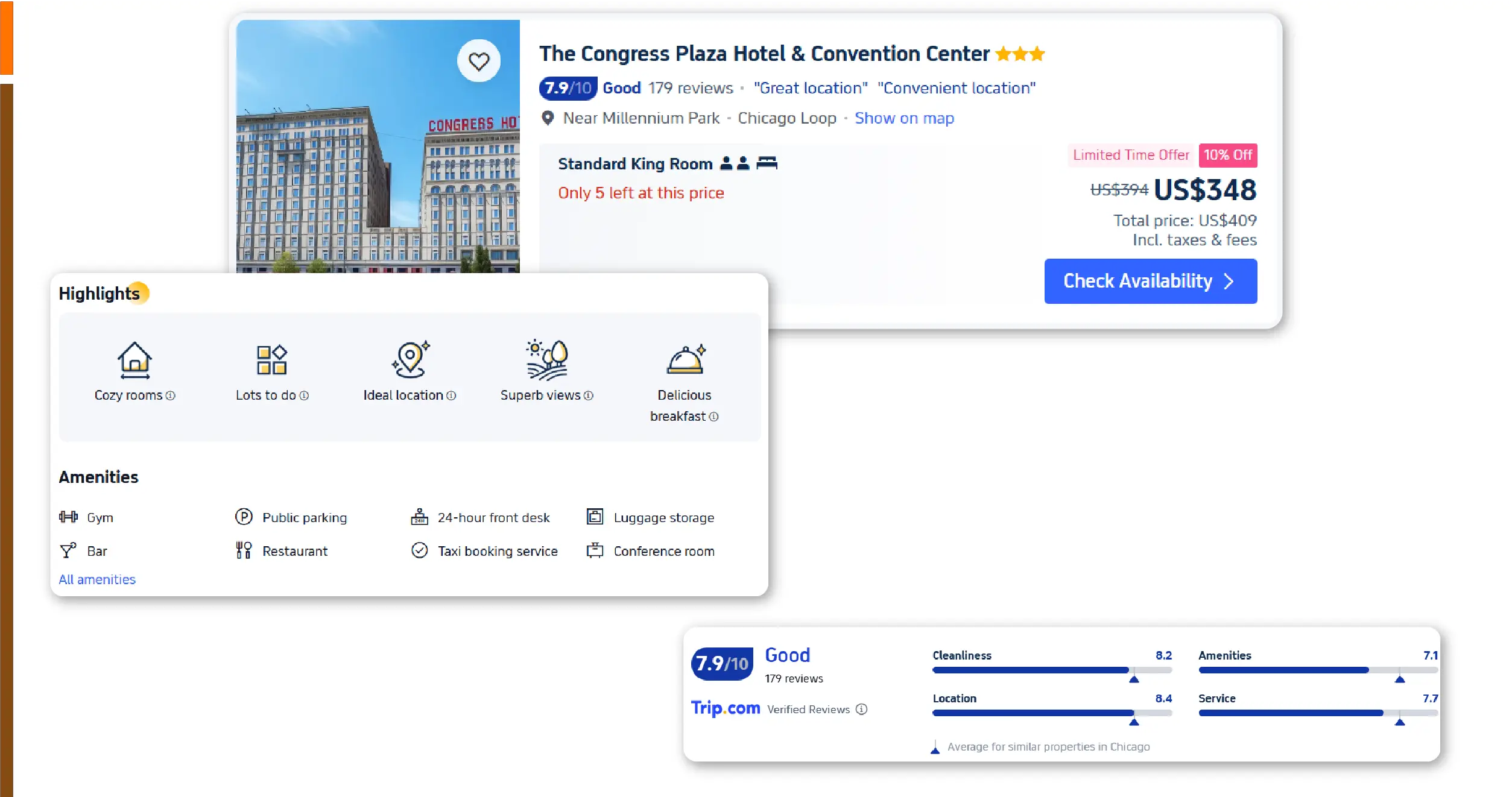Click the Delicious breakfast cloche icon
The width and height of the screenshot is (1512, 797).
(x=686, y=360)
